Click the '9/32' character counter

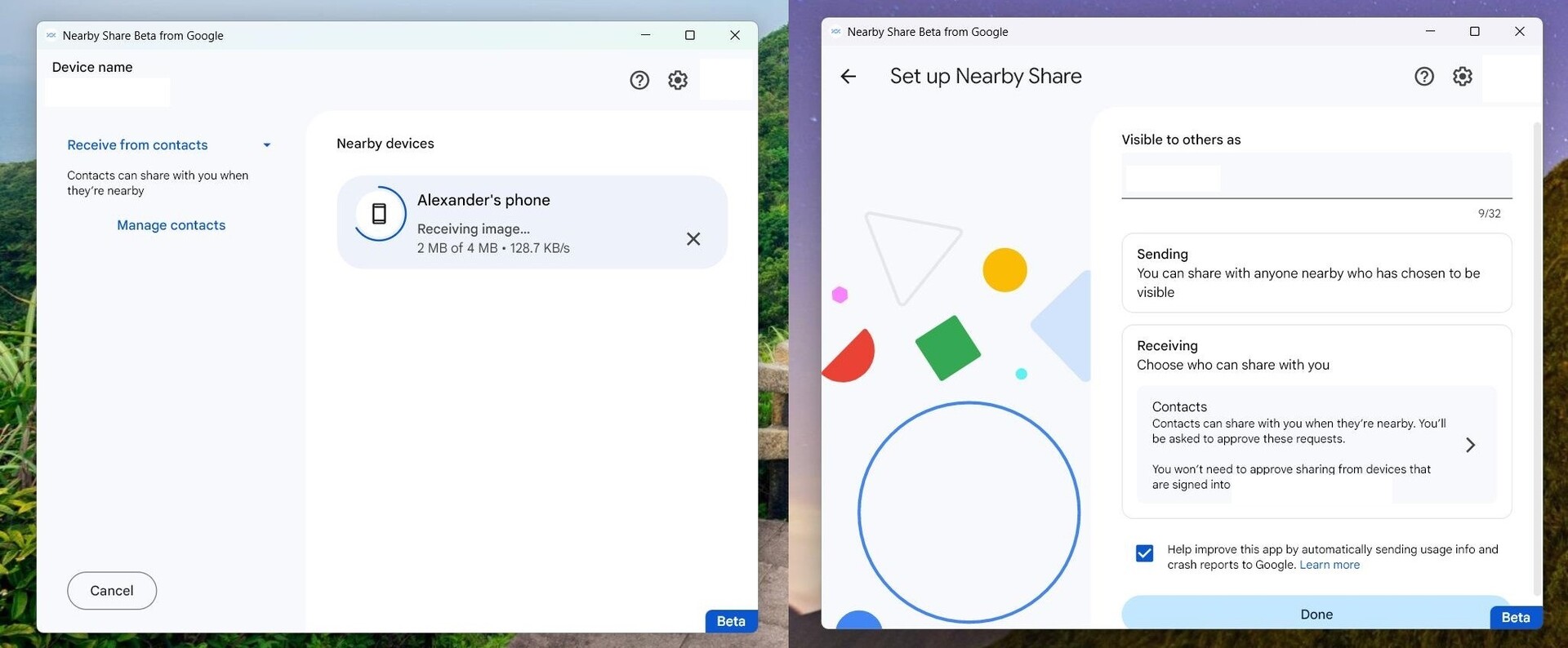[1490, 214]
